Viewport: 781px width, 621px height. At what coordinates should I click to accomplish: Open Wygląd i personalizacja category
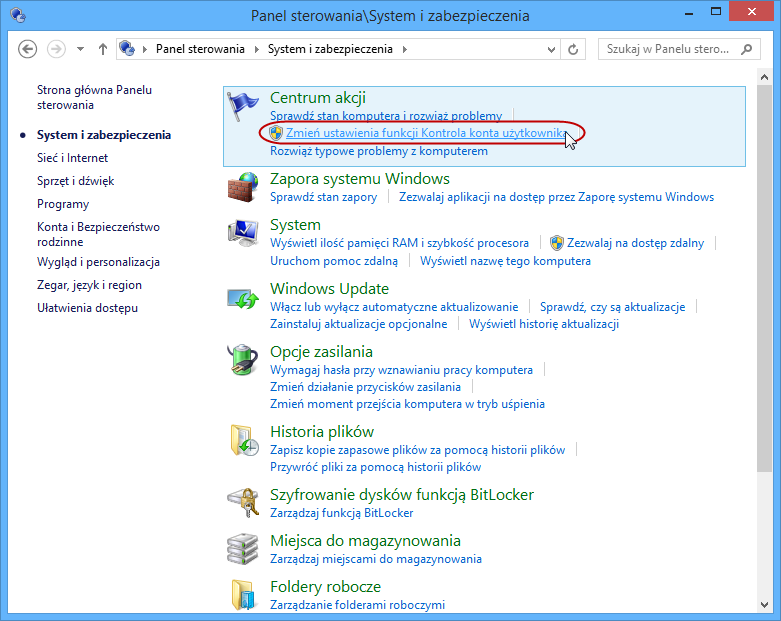(98, 262)
